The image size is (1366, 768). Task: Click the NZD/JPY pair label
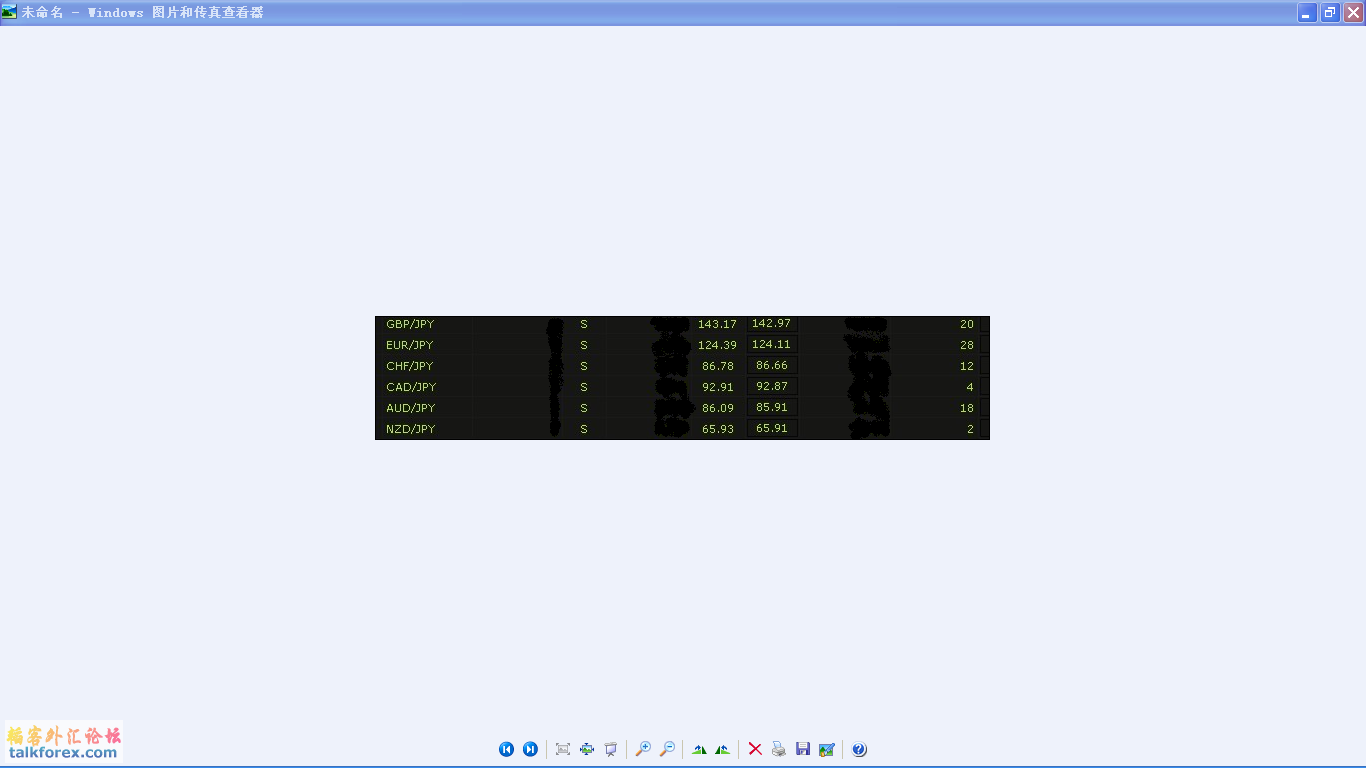(x=411, y=429)
